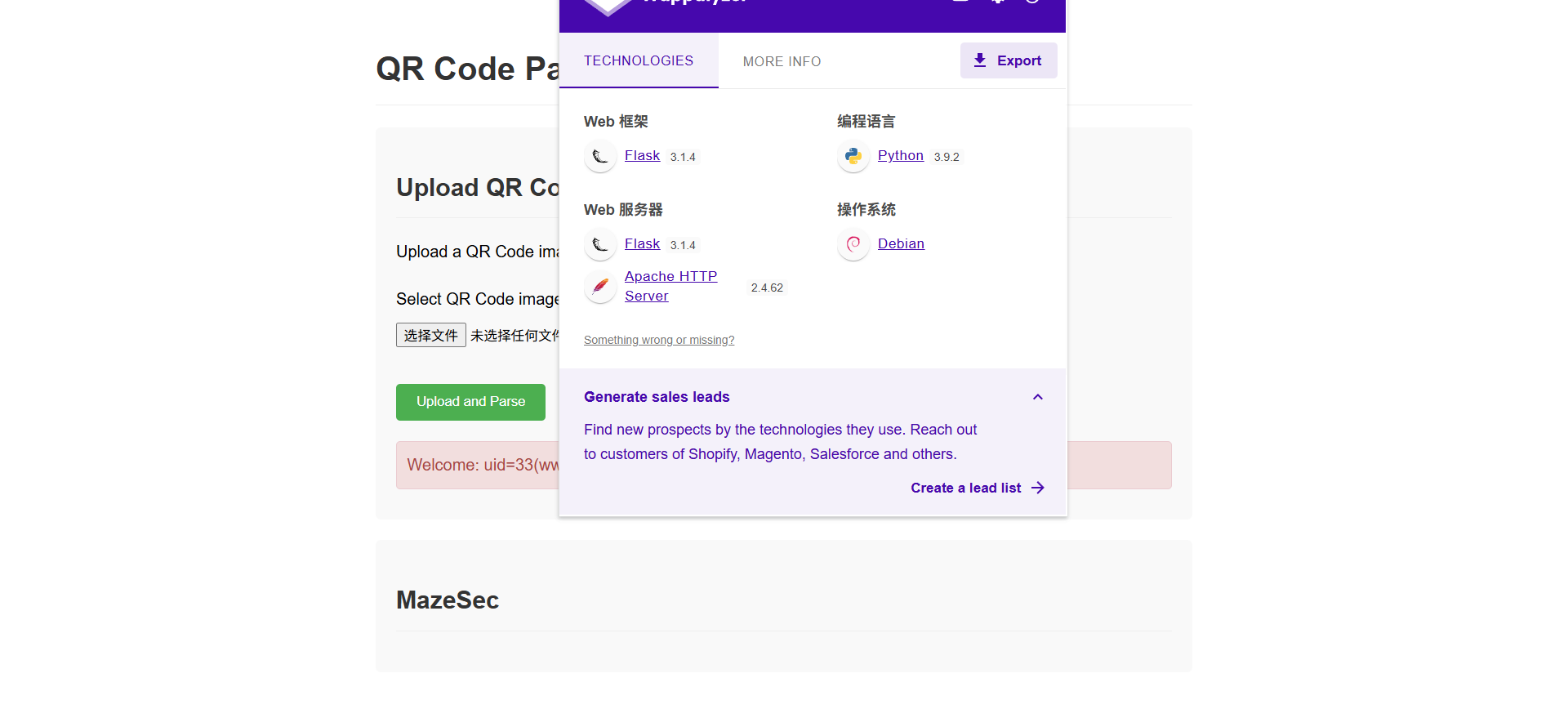Click the 编程语言 category heading

pos(866,122)
